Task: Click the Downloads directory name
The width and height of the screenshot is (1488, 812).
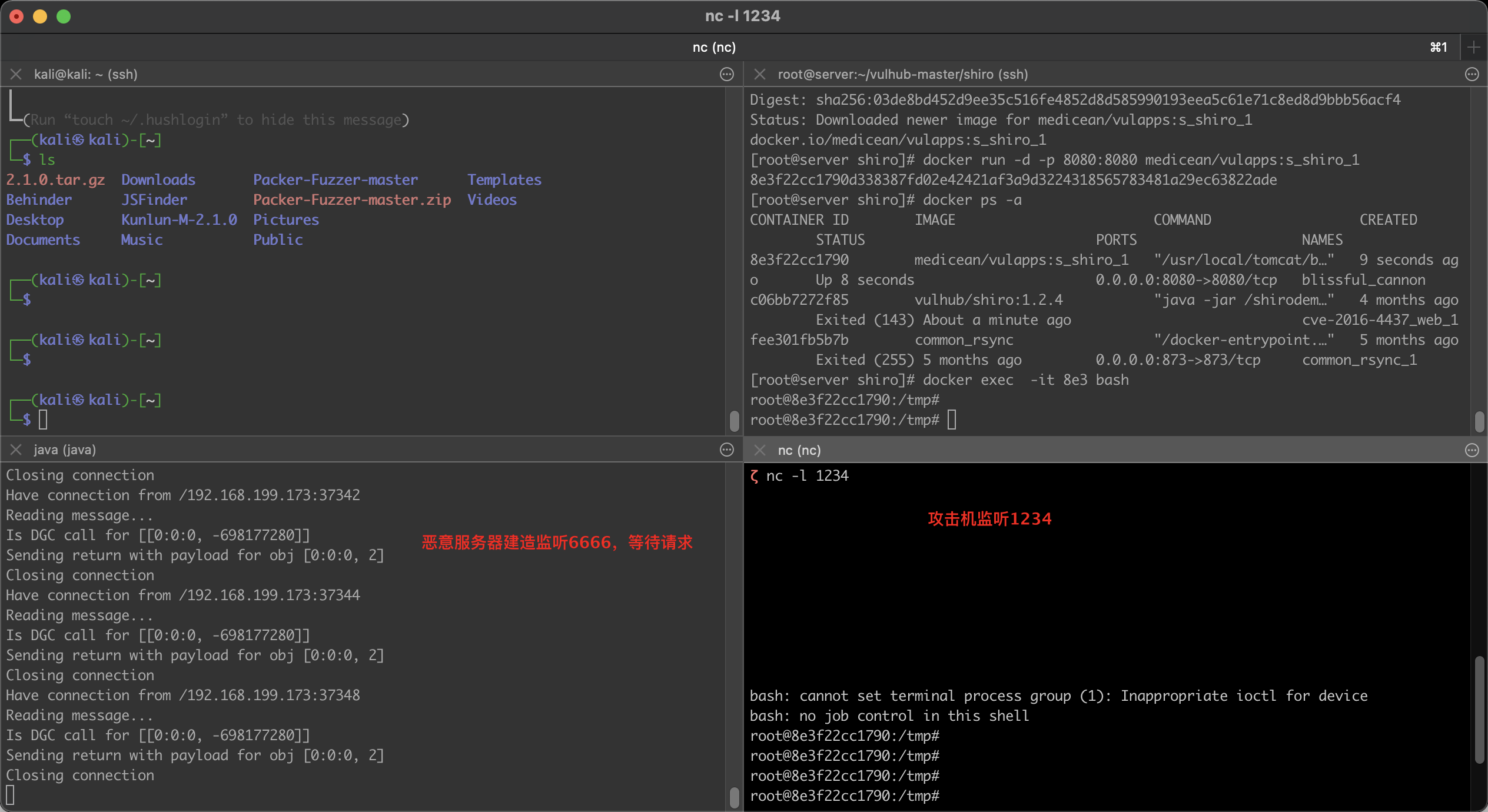Action: (x=158, y=179)
